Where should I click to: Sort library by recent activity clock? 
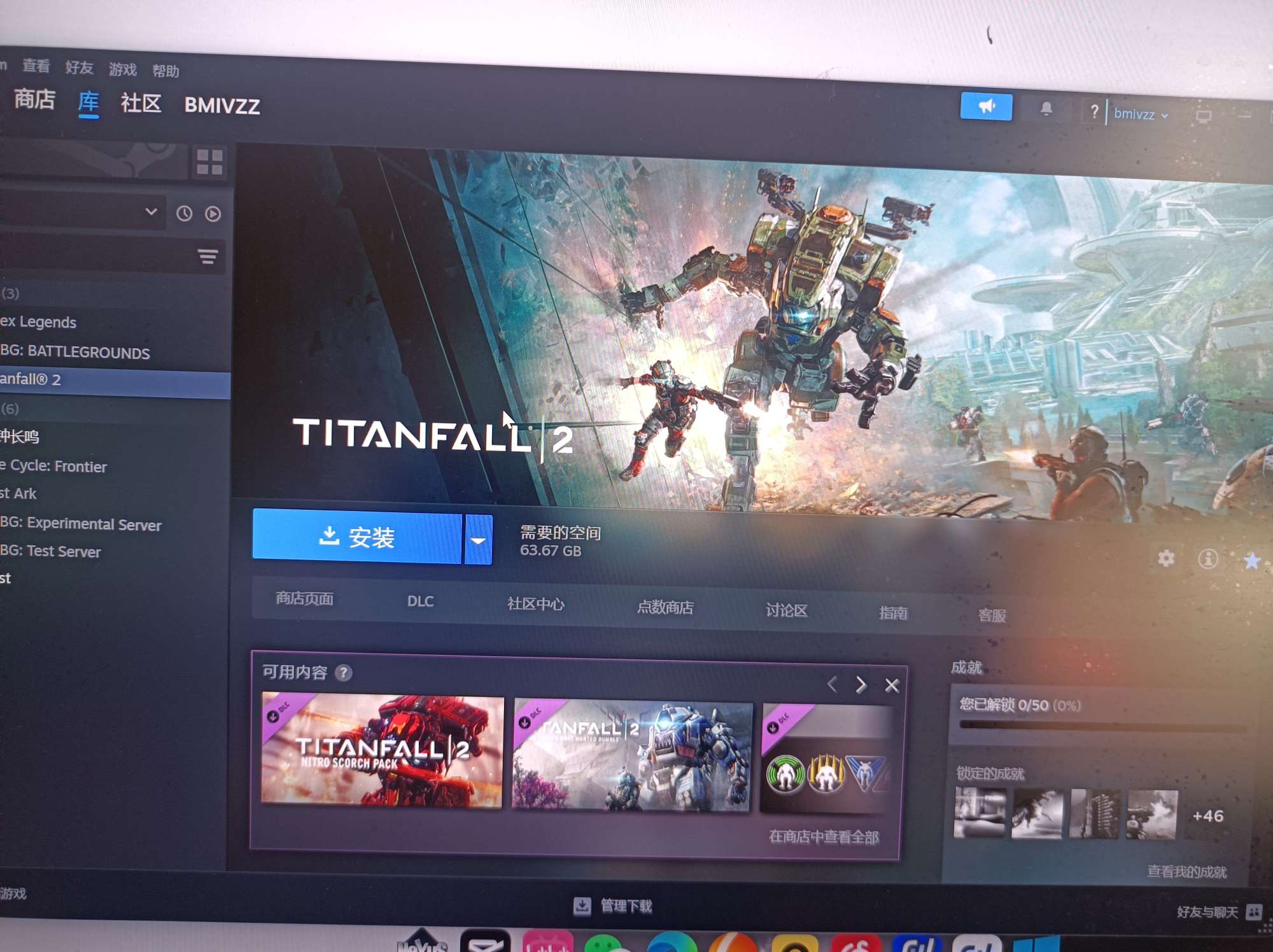[x=185, y=214]
